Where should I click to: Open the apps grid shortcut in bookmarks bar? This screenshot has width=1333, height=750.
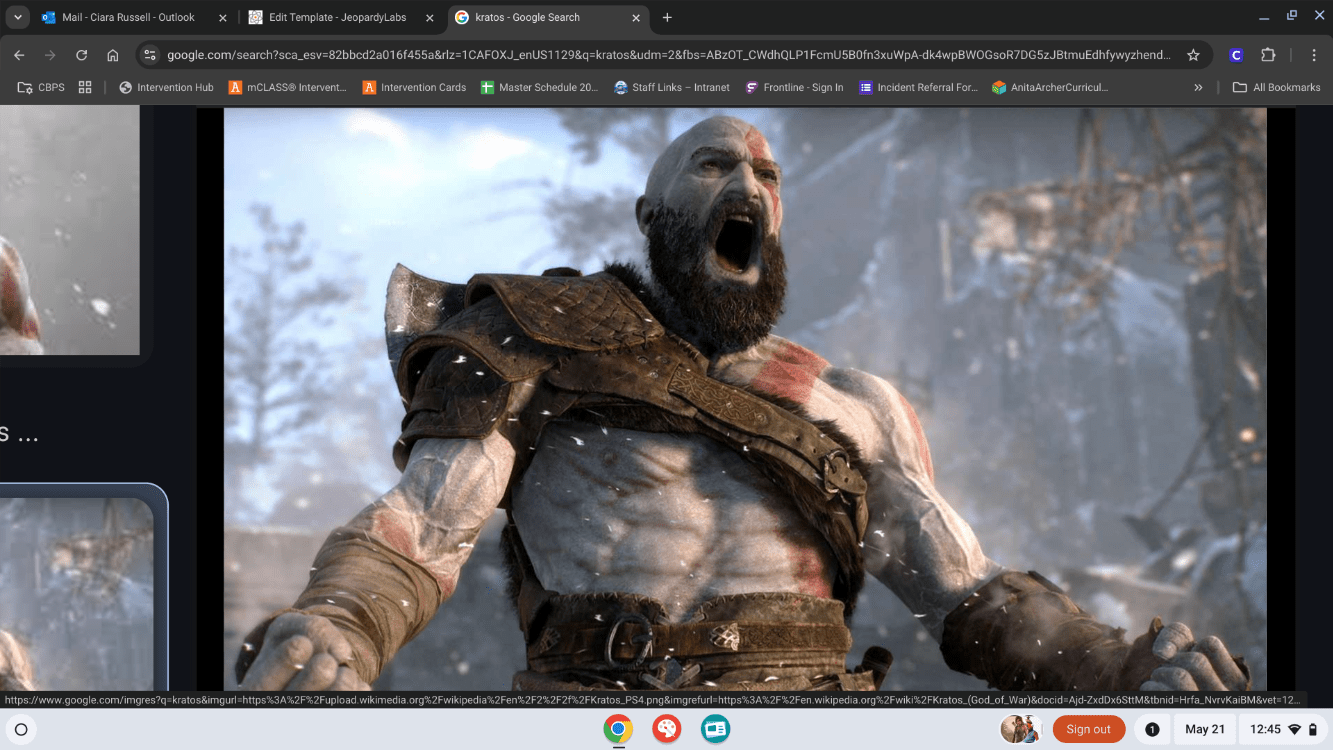[85, 87]
